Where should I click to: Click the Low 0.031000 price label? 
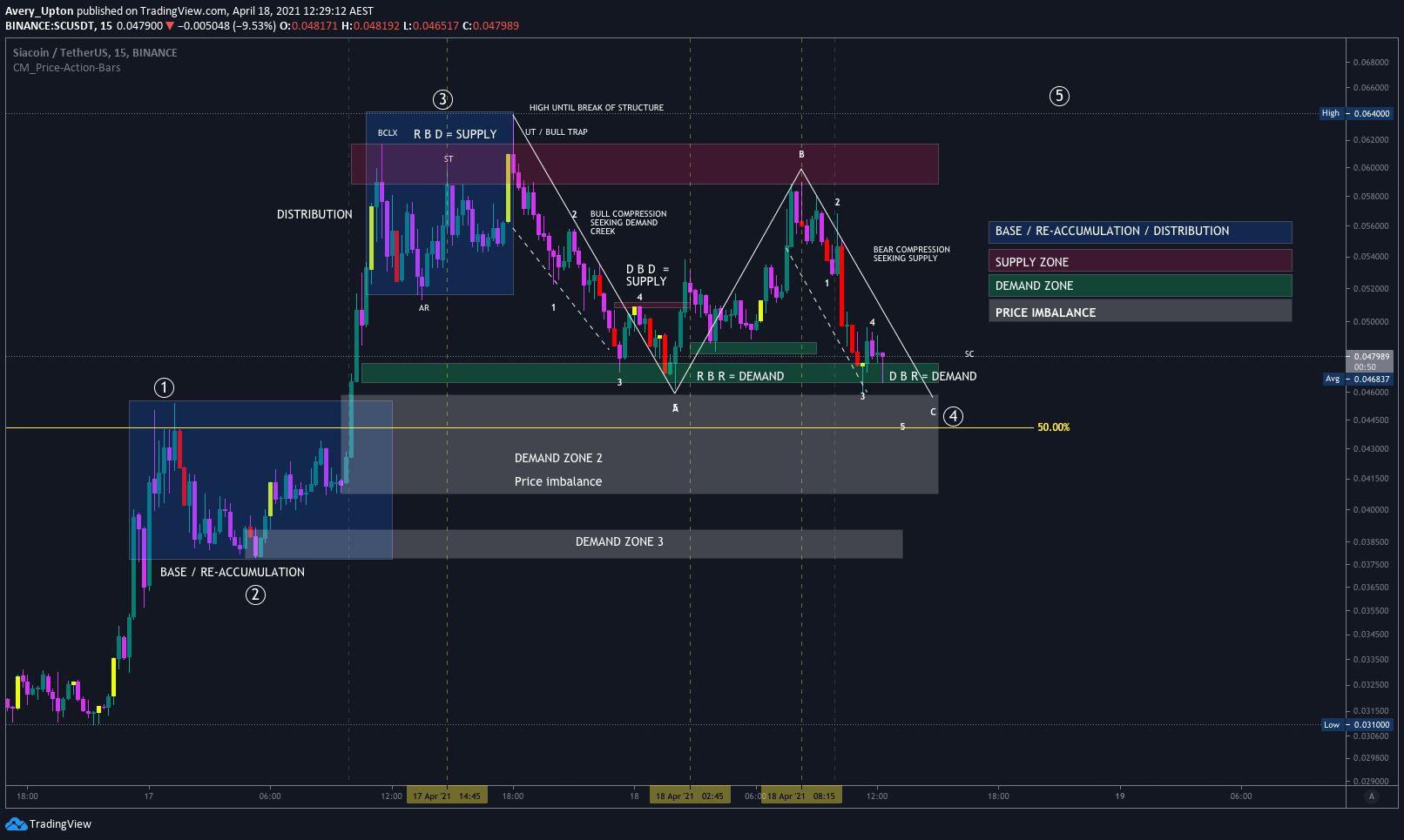(x=1356, y=724)
